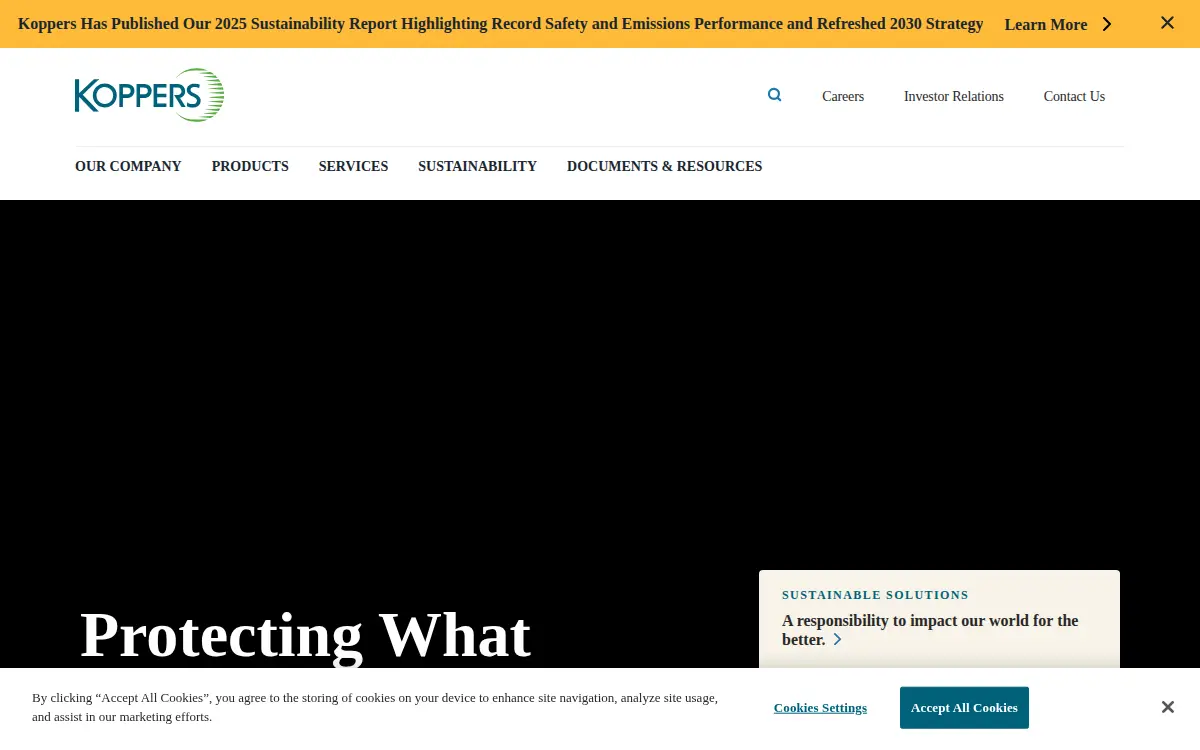Go to the Careers page
The height and width of the screenshot is (750, 1200).
(843, 96)
